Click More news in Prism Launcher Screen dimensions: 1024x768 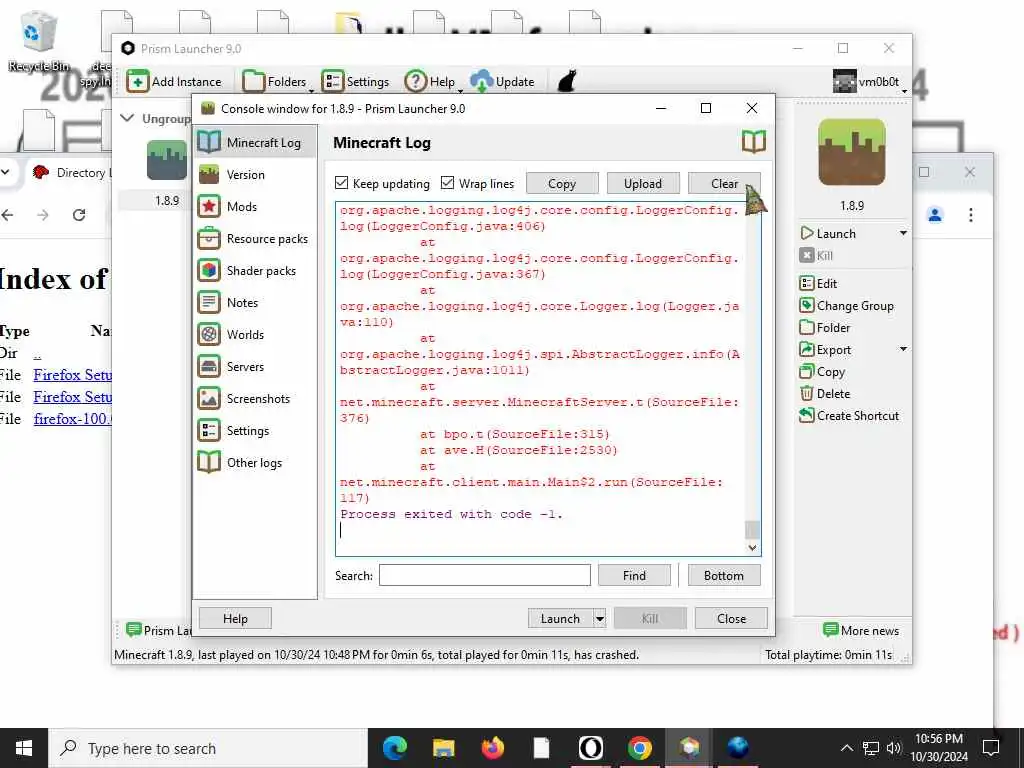coord(861,630)
